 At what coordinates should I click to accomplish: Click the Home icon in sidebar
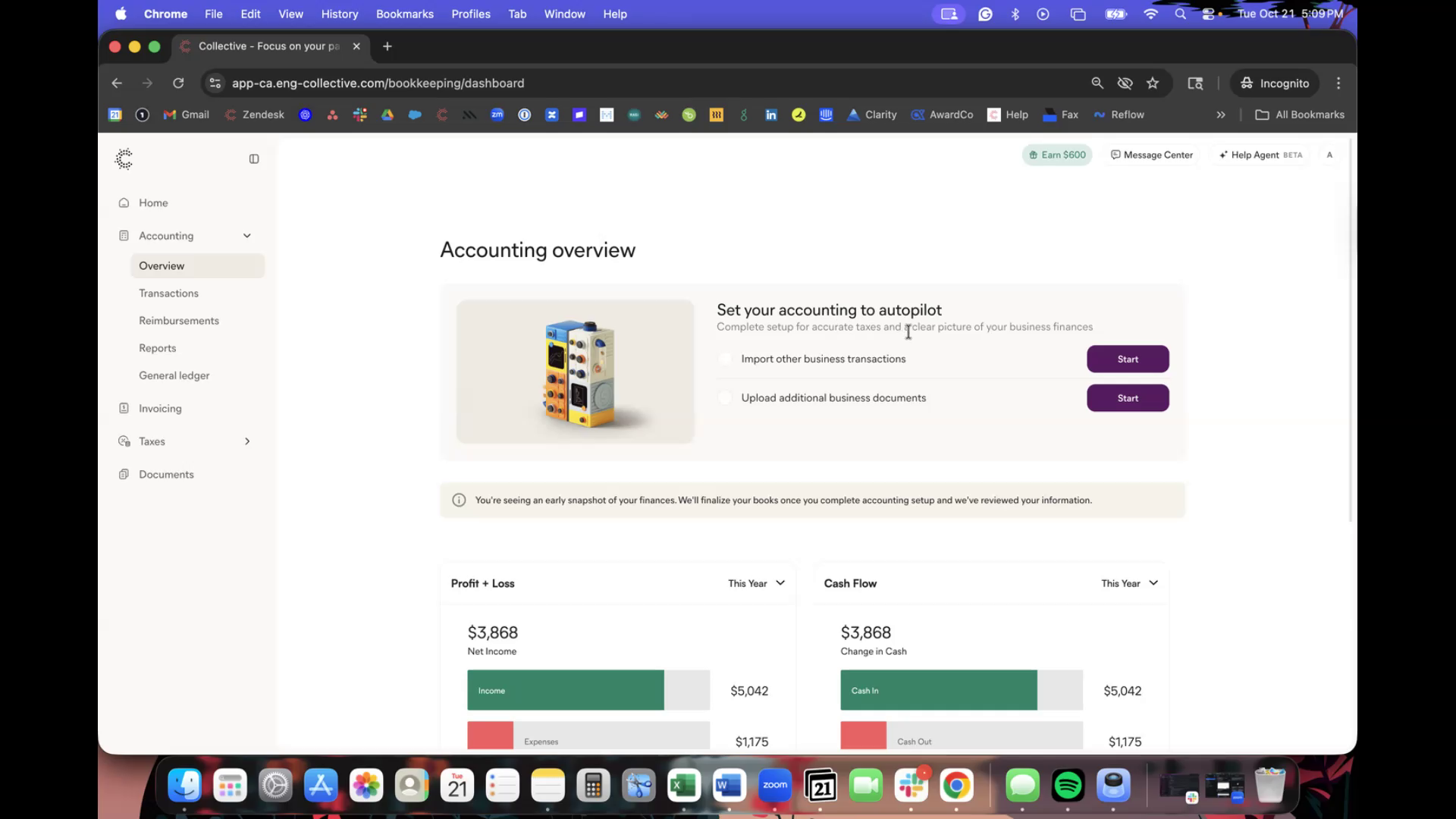coord(124,203)
